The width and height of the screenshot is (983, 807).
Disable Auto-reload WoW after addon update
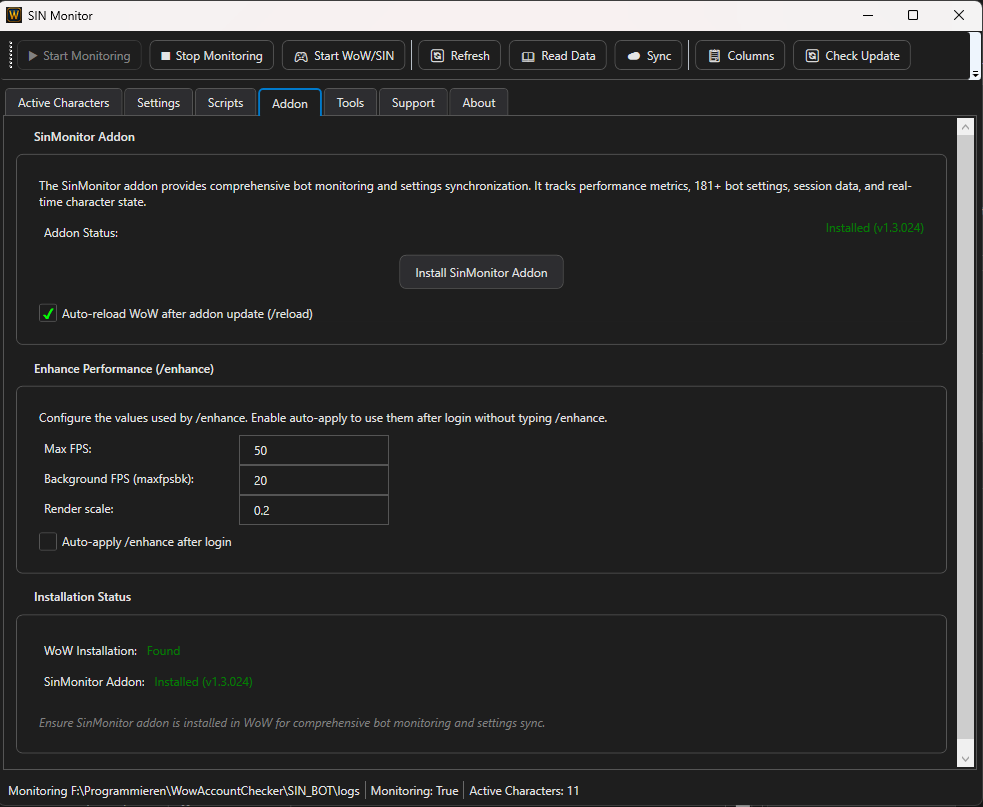pos(47,313)
